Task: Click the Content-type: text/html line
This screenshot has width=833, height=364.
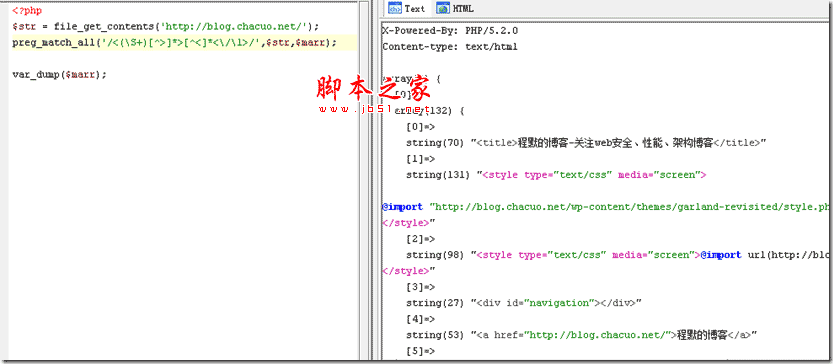Action: pos(449,47)
